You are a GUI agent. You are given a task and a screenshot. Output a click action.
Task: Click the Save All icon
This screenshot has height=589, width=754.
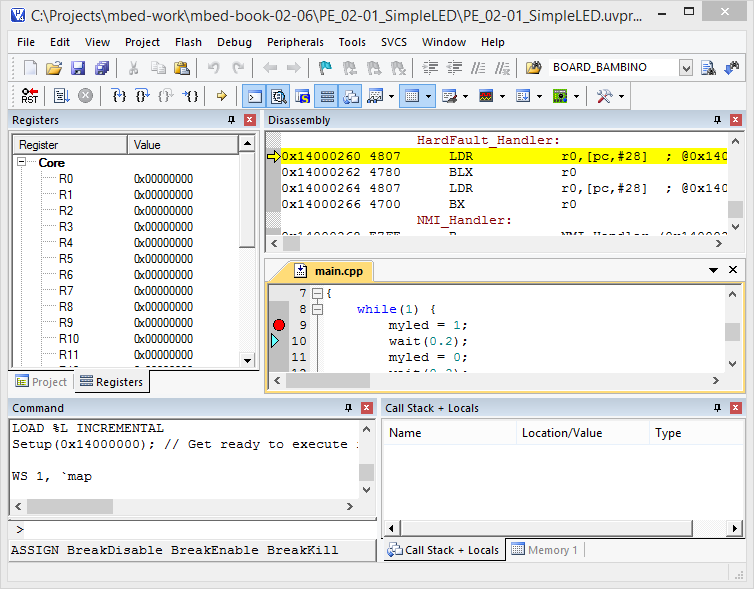102,68
